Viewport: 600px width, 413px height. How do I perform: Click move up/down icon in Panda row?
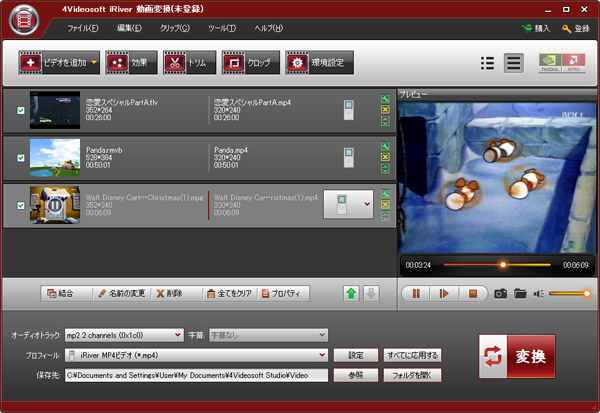click(385, 168)
